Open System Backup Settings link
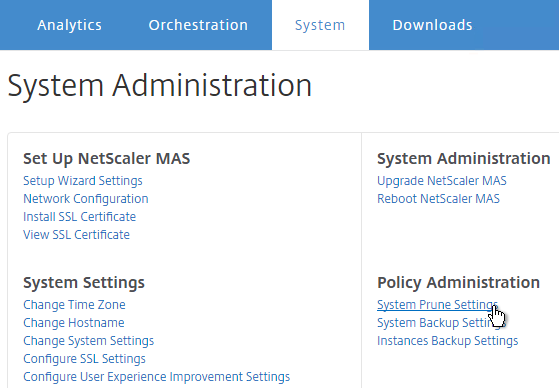 441,322
